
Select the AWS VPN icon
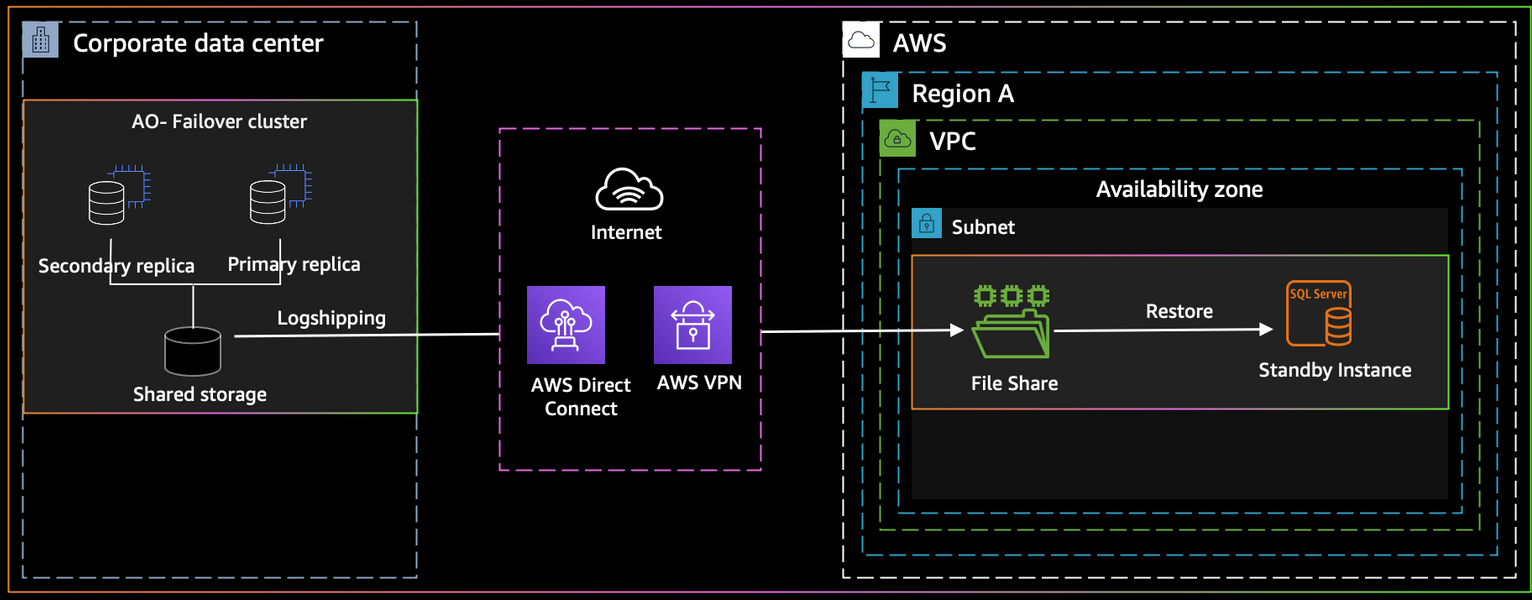tap(693, 325)
